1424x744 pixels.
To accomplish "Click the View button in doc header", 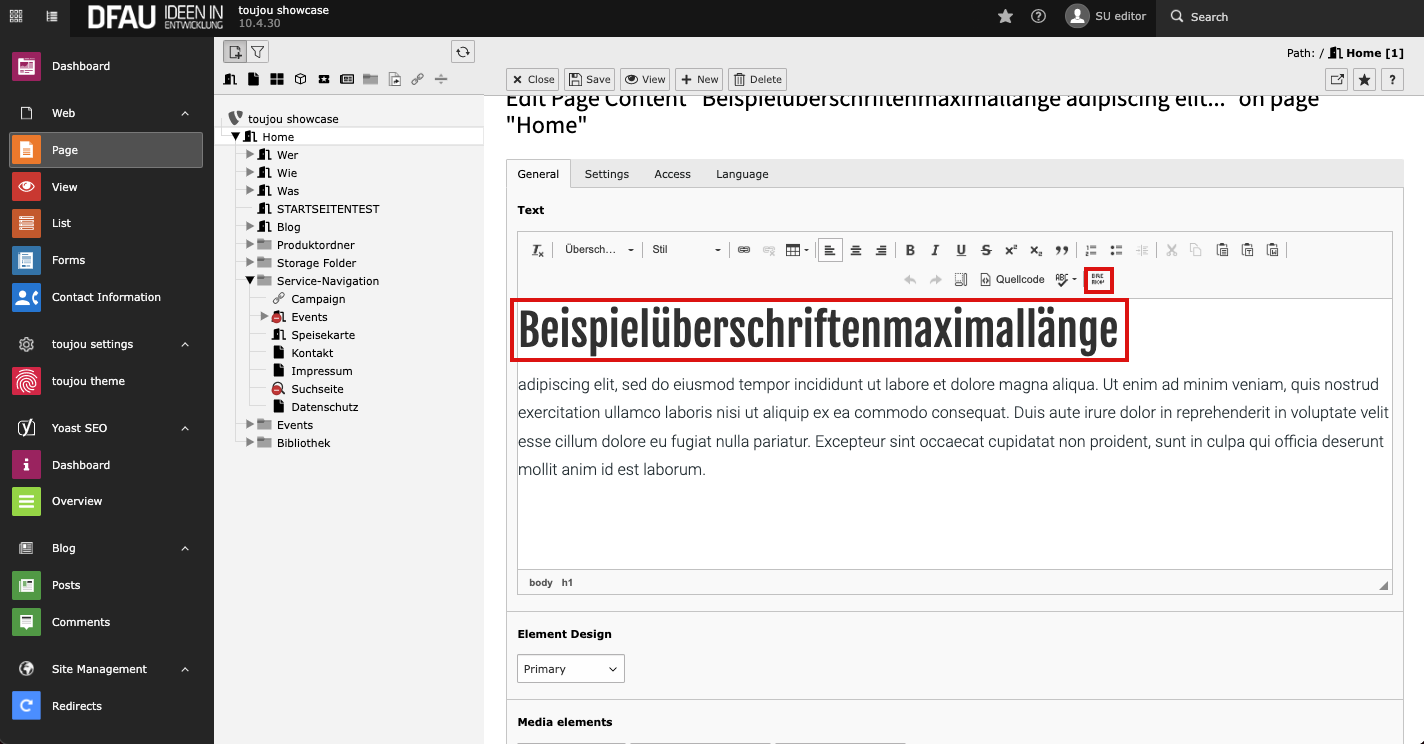I will [x=645, y=79].
